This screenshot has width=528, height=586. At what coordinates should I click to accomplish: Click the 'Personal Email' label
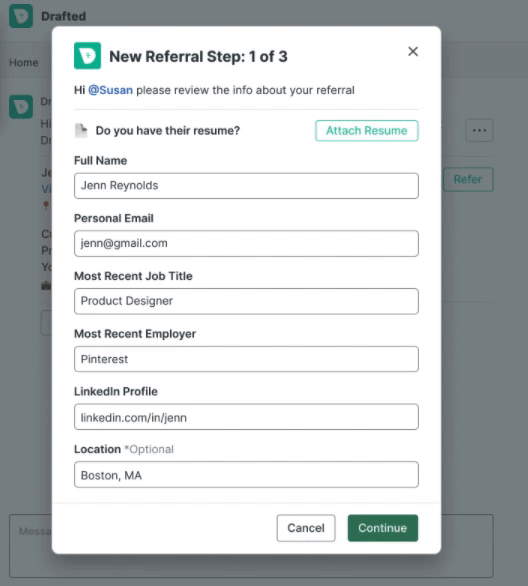[x=114, y=218]
